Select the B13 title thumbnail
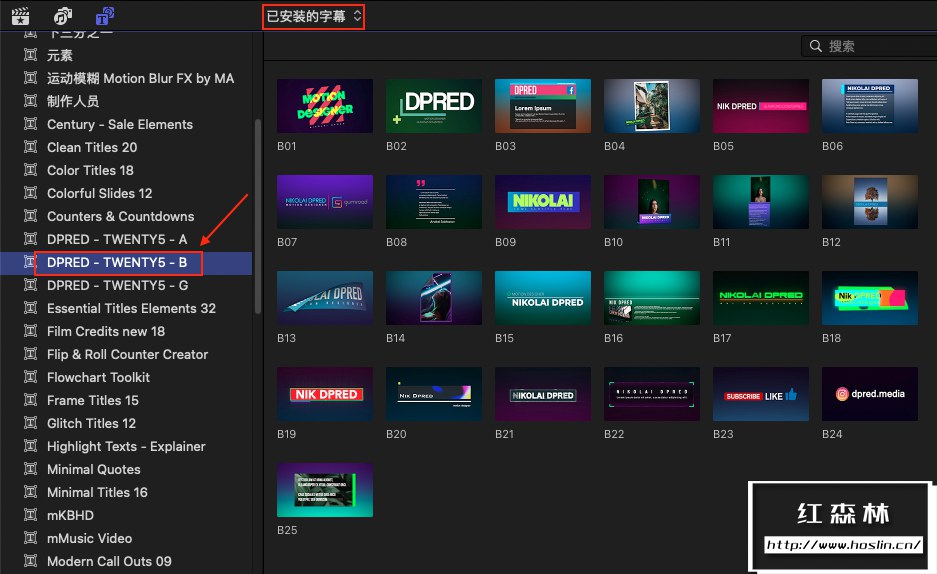The image size is (937, 574). click(324, 298)
